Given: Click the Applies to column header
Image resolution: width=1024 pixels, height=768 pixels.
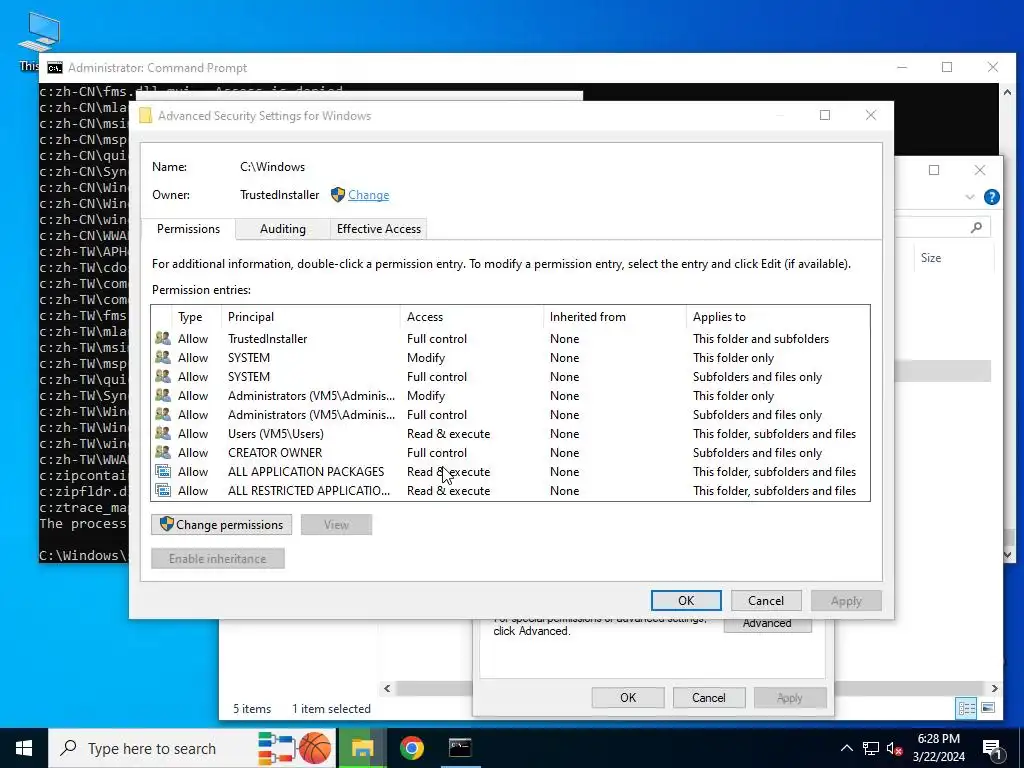Looking at the screenshot, I should click(778, 317).
